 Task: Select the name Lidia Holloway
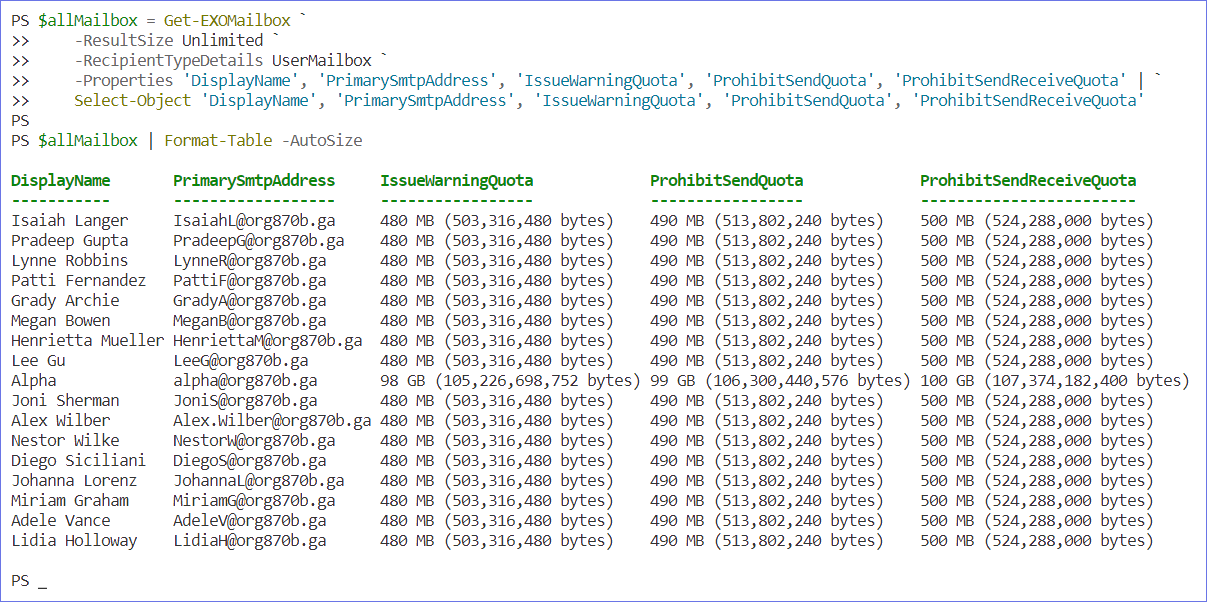pyautogui.click(x=74, y=541)
